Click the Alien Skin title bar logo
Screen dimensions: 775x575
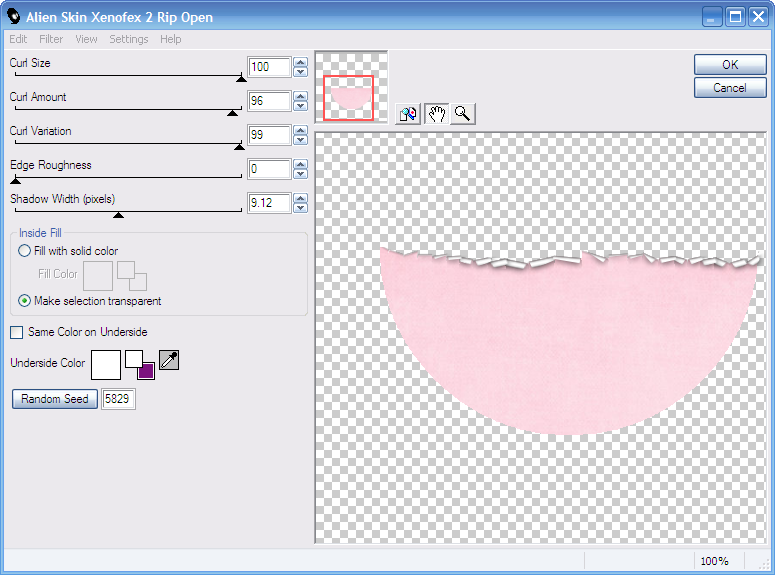tap(14, 17)
